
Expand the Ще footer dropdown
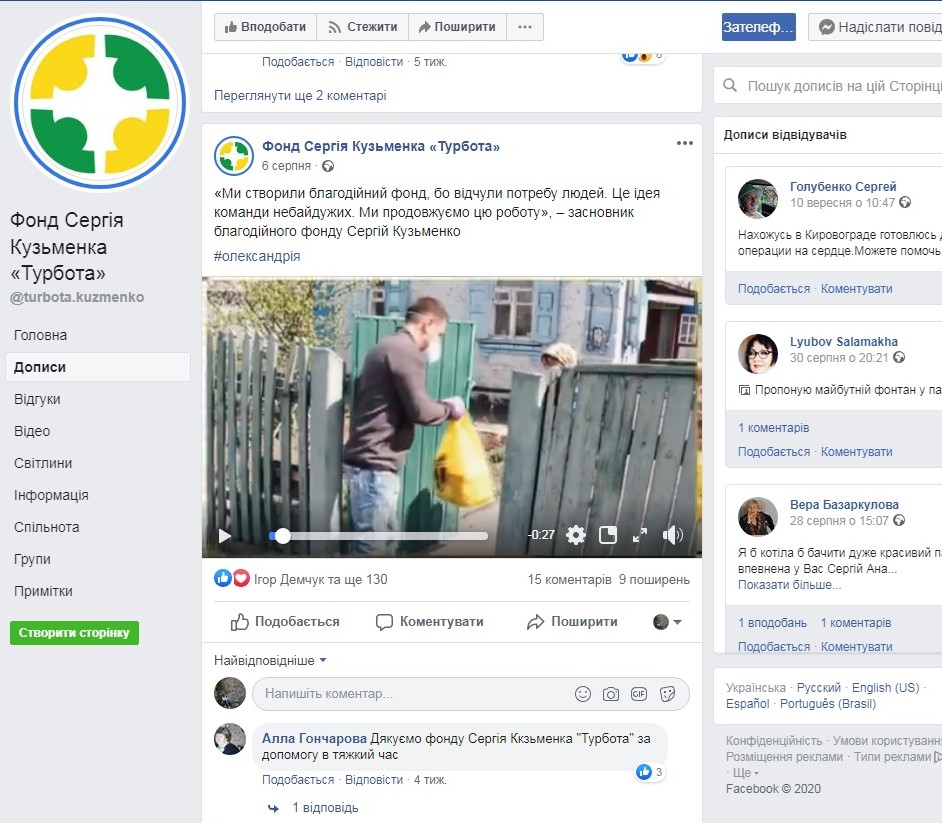click(746, 773)
